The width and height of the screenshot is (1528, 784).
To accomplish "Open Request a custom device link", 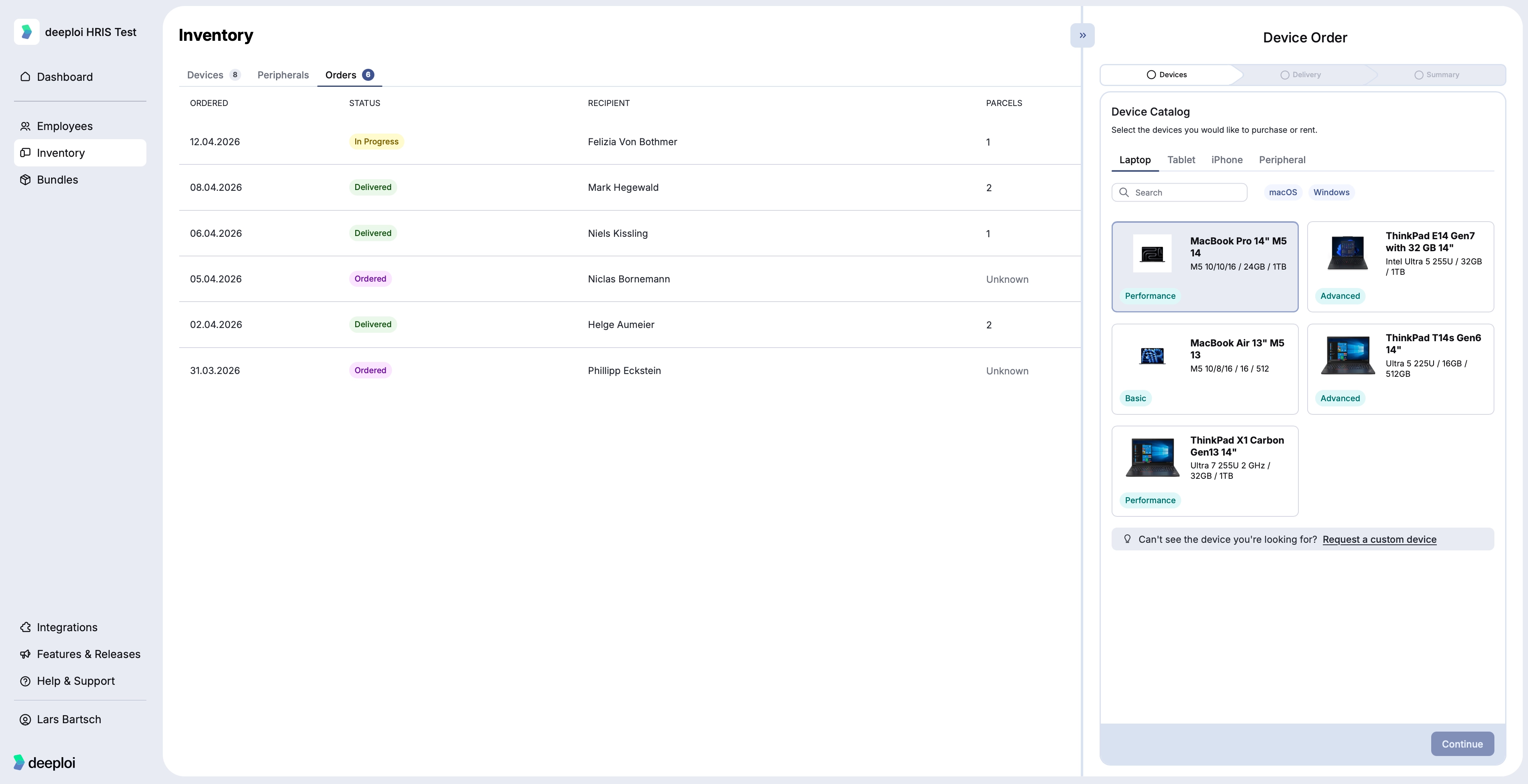I will click(1379, 539).
